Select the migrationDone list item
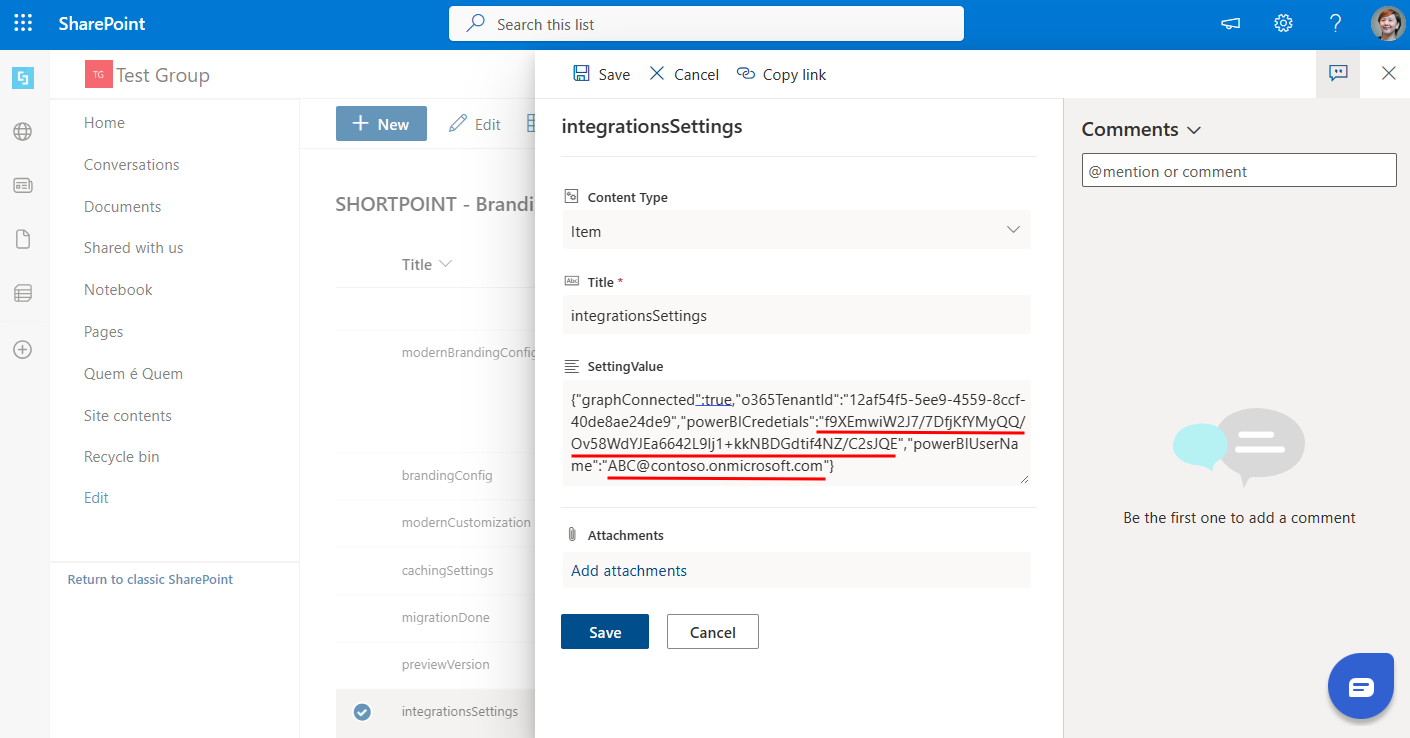The width and height of the screenshot is (1410, 738). 445,617
